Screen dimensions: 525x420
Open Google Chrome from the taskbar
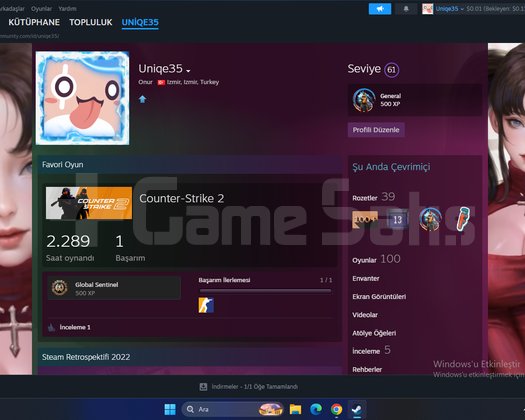pos(336,409)
